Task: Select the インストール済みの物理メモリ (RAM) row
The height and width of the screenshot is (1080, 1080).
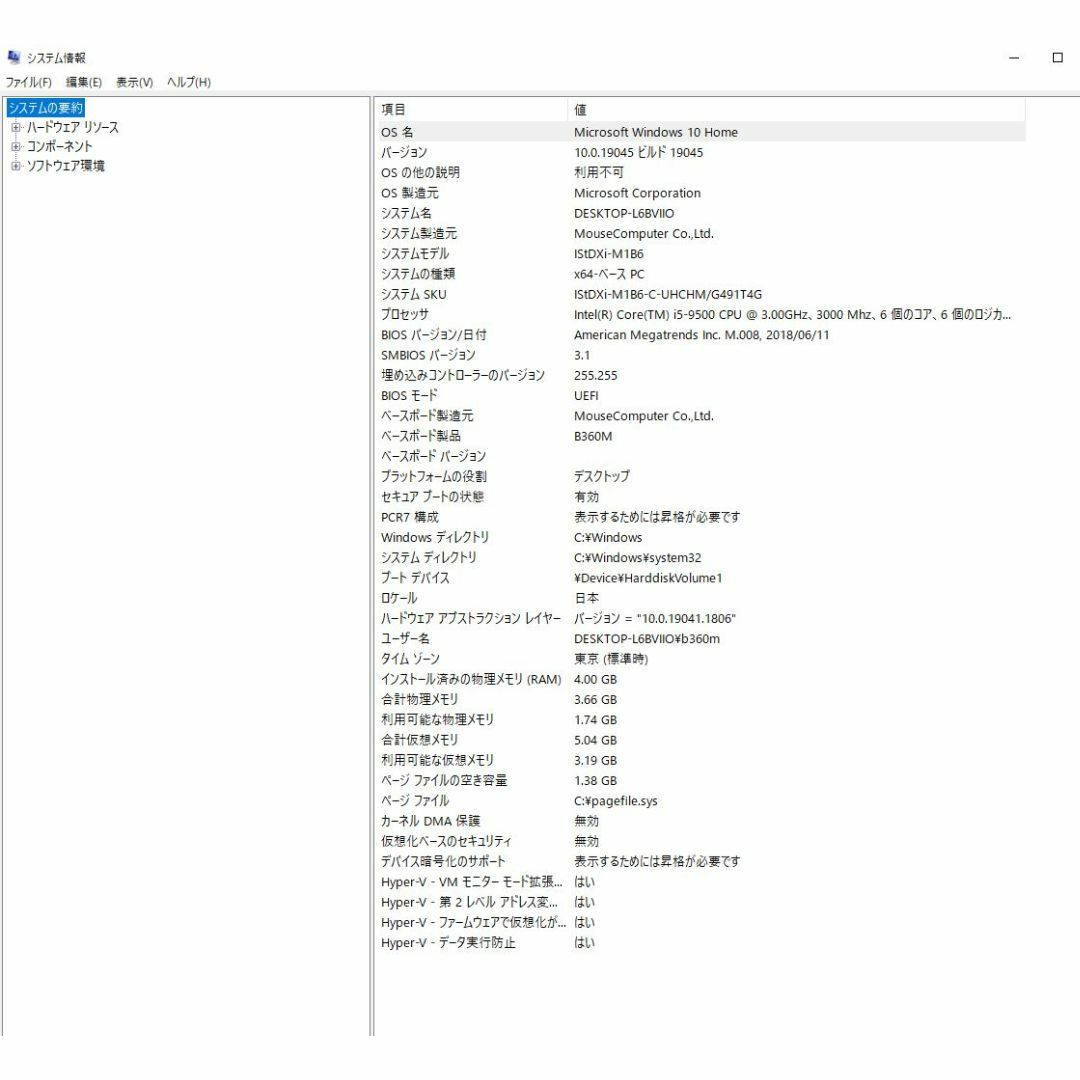Action: click(x=701, y=679)
